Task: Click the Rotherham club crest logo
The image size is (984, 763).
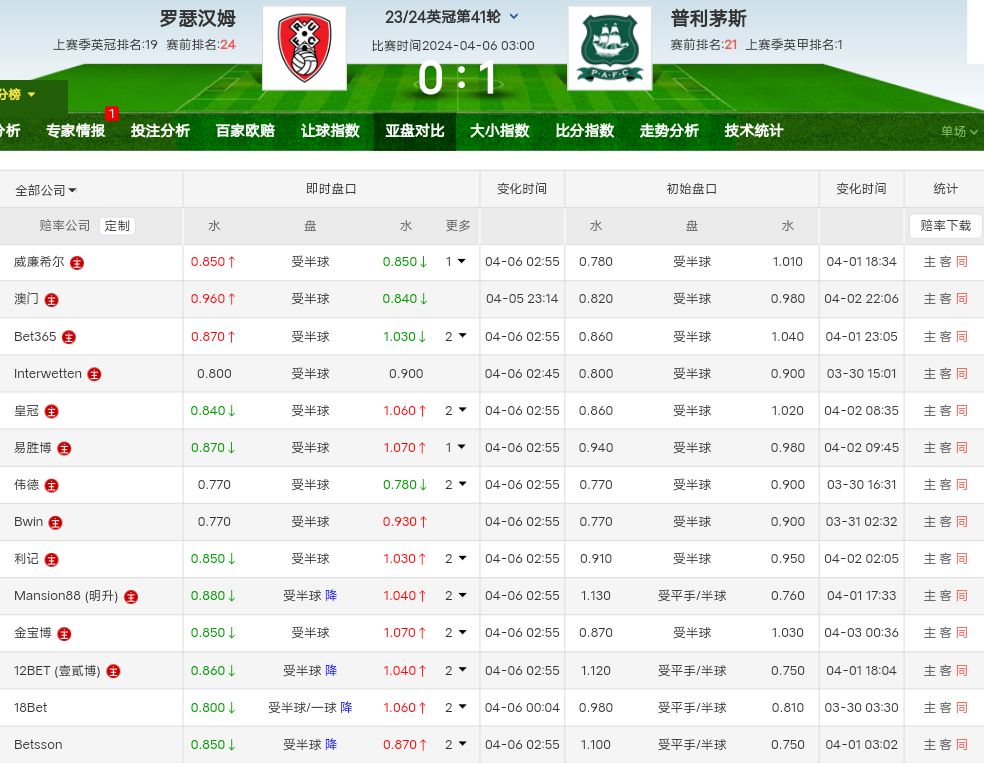Action: [304, 49]
